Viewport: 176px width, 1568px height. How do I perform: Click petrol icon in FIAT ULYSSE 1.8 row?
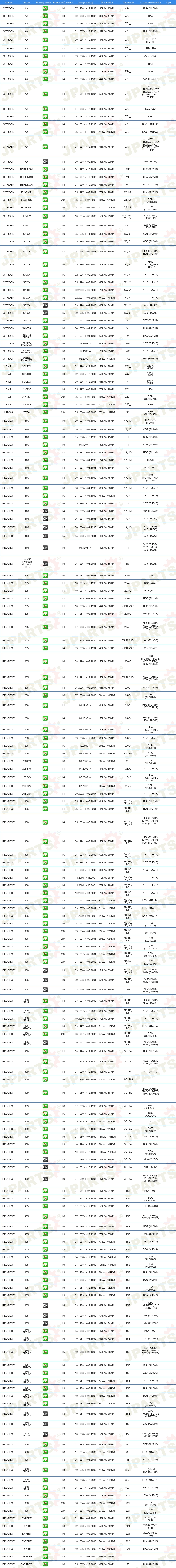tap(45, 389)
